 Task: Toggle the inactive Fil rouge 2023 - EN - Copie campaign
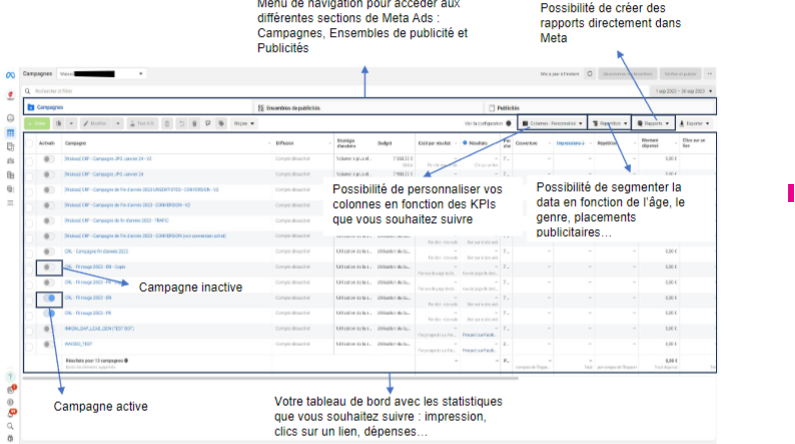pos(47,268)
